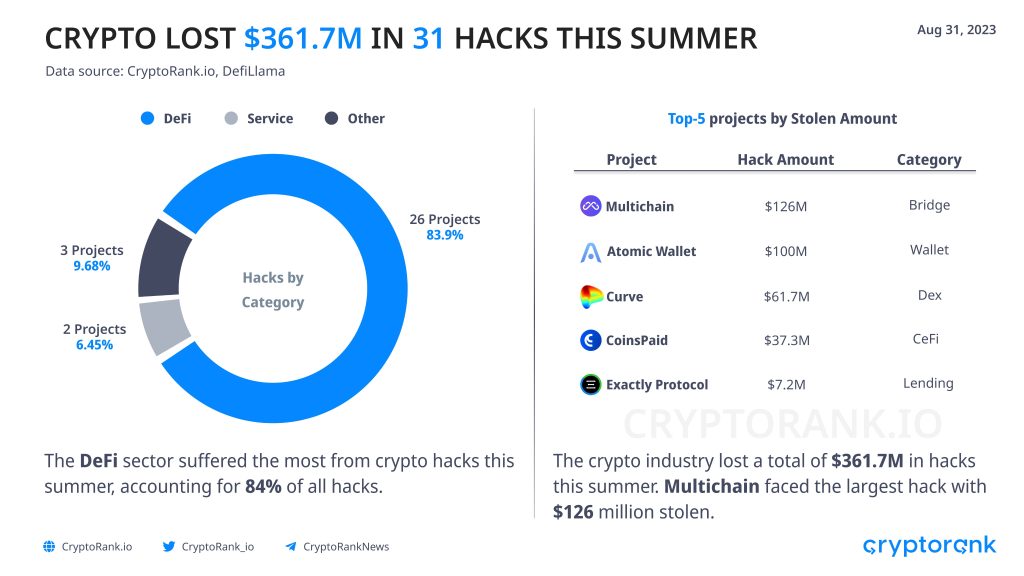The image size is (1024, 576).
Task: Select the Project column header
Action: pos(632,159)
